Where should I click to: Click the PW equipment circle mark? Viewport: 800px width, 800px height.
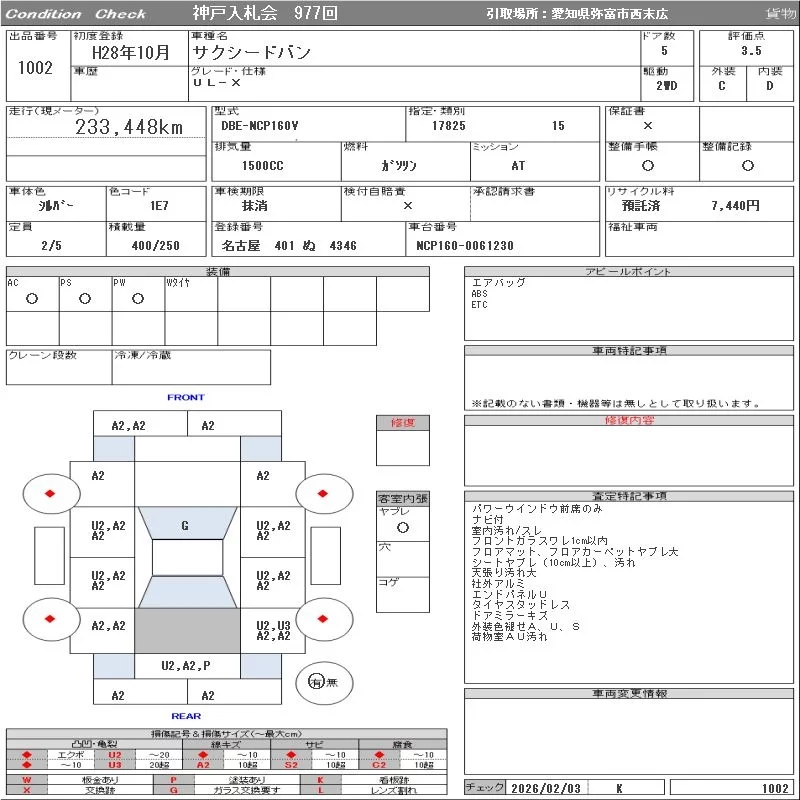(138, 298)
